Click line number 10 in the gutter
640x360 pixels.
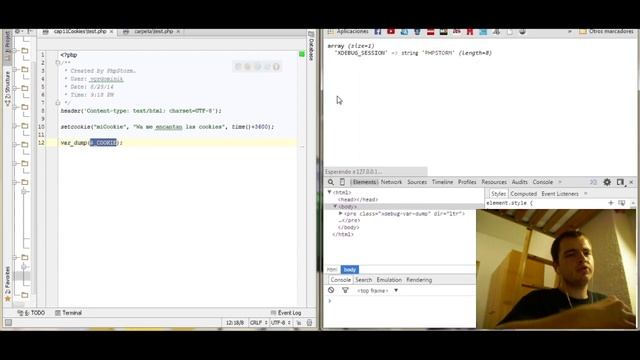click(41, 127)
